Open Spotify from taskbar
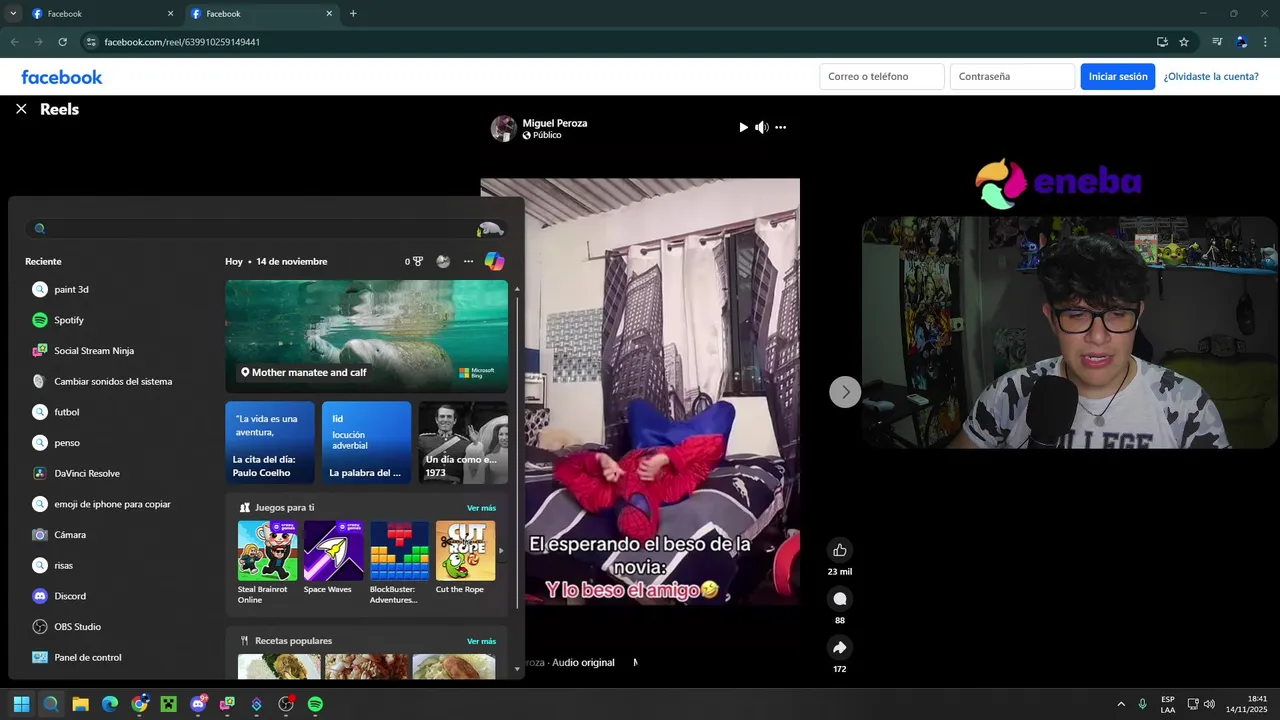Viewport: 1280px width, 720px height. tap(315, 704)
